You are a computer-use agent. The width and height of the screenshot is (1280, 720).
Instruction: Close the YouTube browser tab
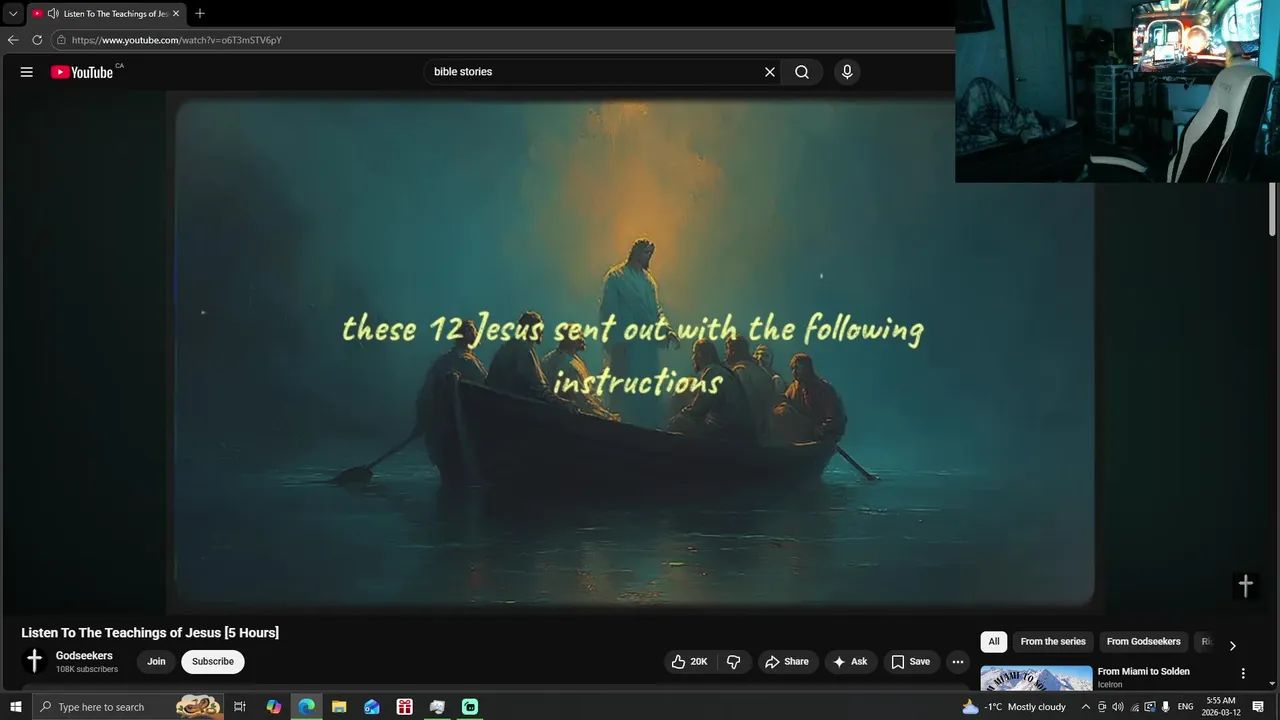coord(176,14)
